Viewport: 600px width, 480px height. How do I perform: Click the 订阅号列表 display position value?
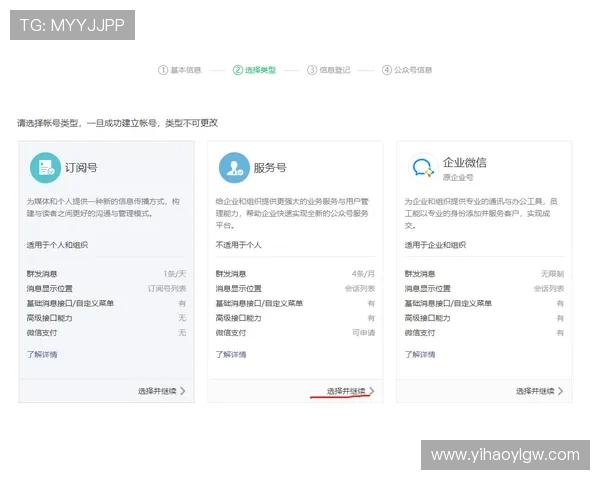click(167, 289)
